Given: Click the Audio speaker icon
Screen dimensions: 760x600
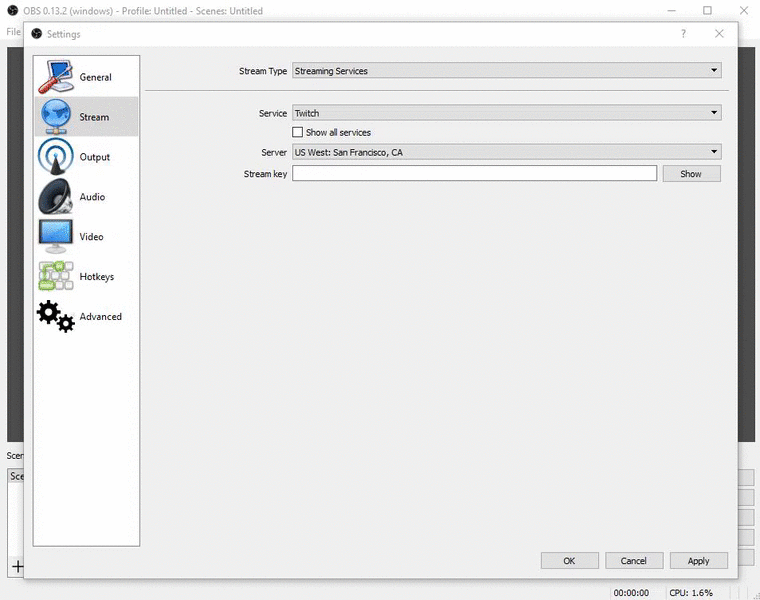Looking at the screenshot, I should tap(56, 196).
